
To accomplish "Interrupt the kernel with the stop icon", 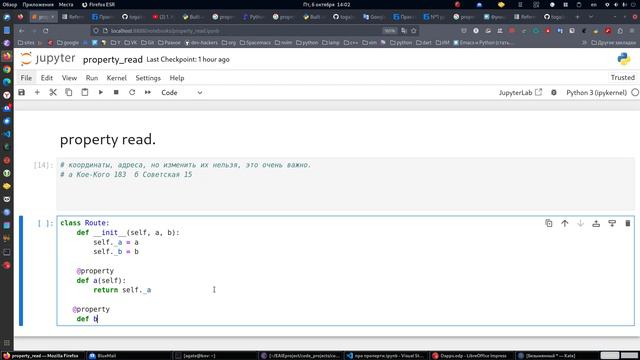I will (116, 93).
